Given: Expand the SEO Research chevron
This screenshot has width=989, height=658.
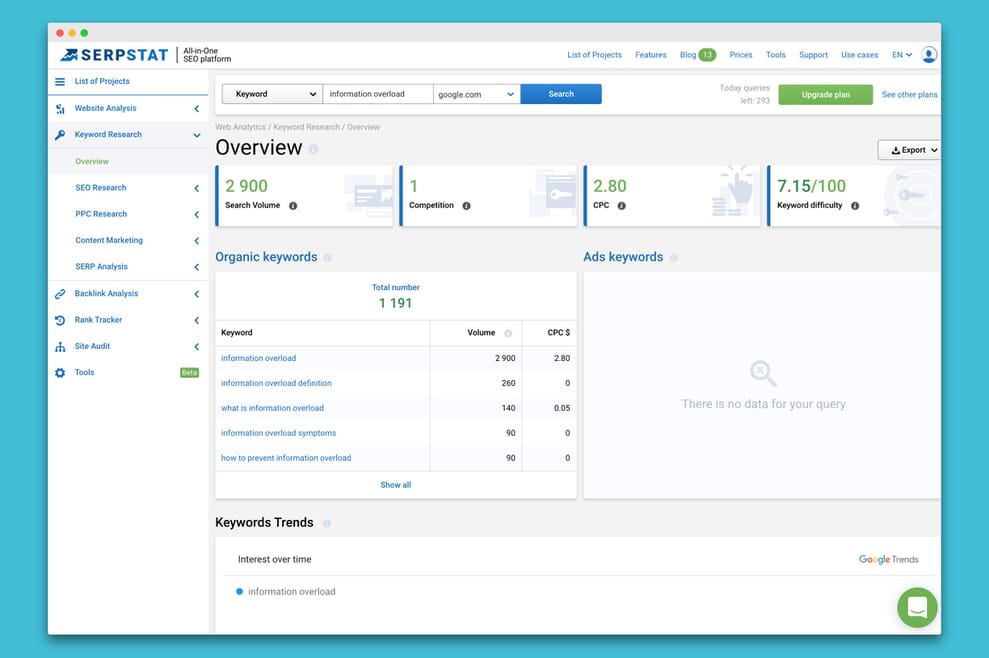Looking at the screenshot, I should pos(197,188).
